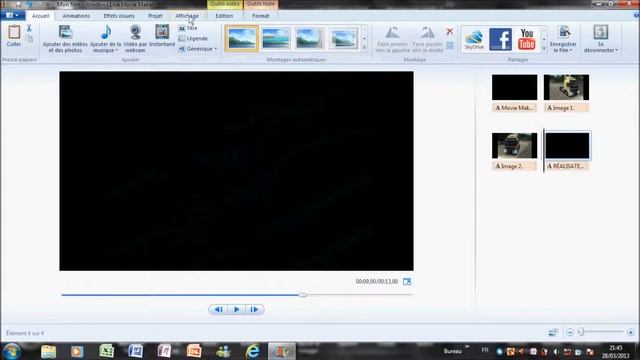The width and height of the screenshot is (640, 360).
Task: Select the Outils vidéo contextual tab
Action: point(225,4)
